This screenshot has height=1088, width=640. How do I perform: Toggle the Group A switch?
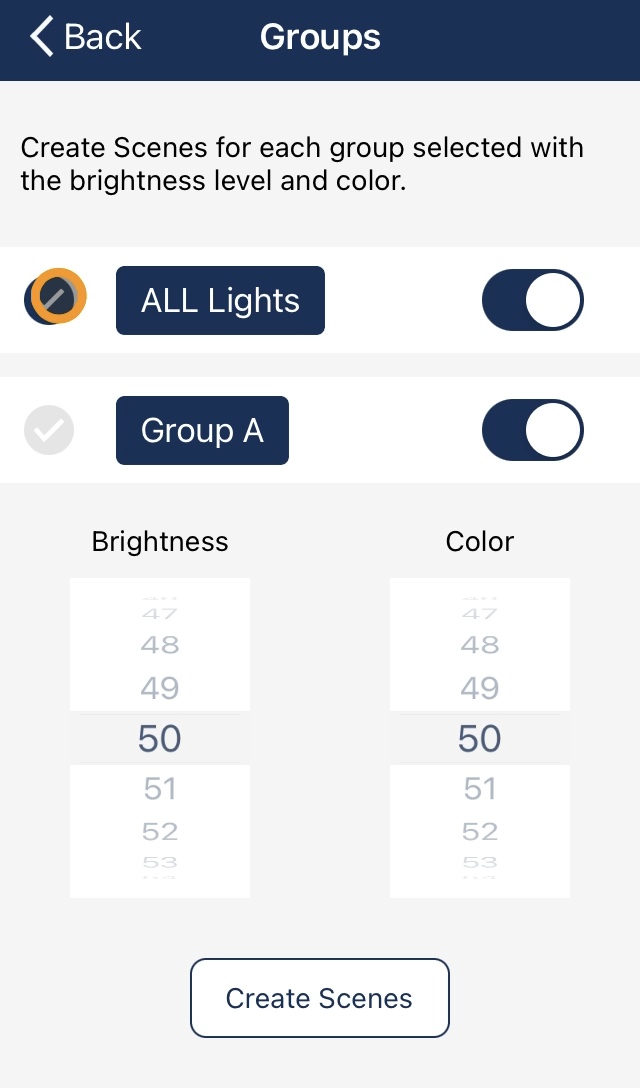pos(533,430)
